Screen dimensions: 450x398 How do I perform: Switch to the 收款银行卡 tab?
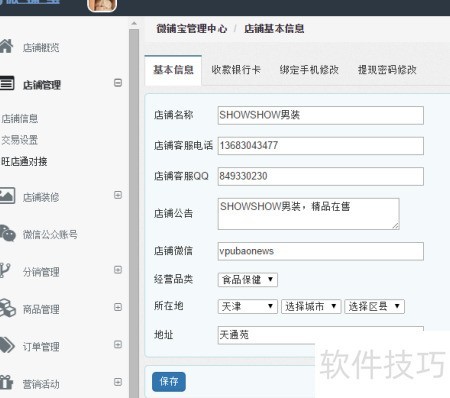[236, 70]
